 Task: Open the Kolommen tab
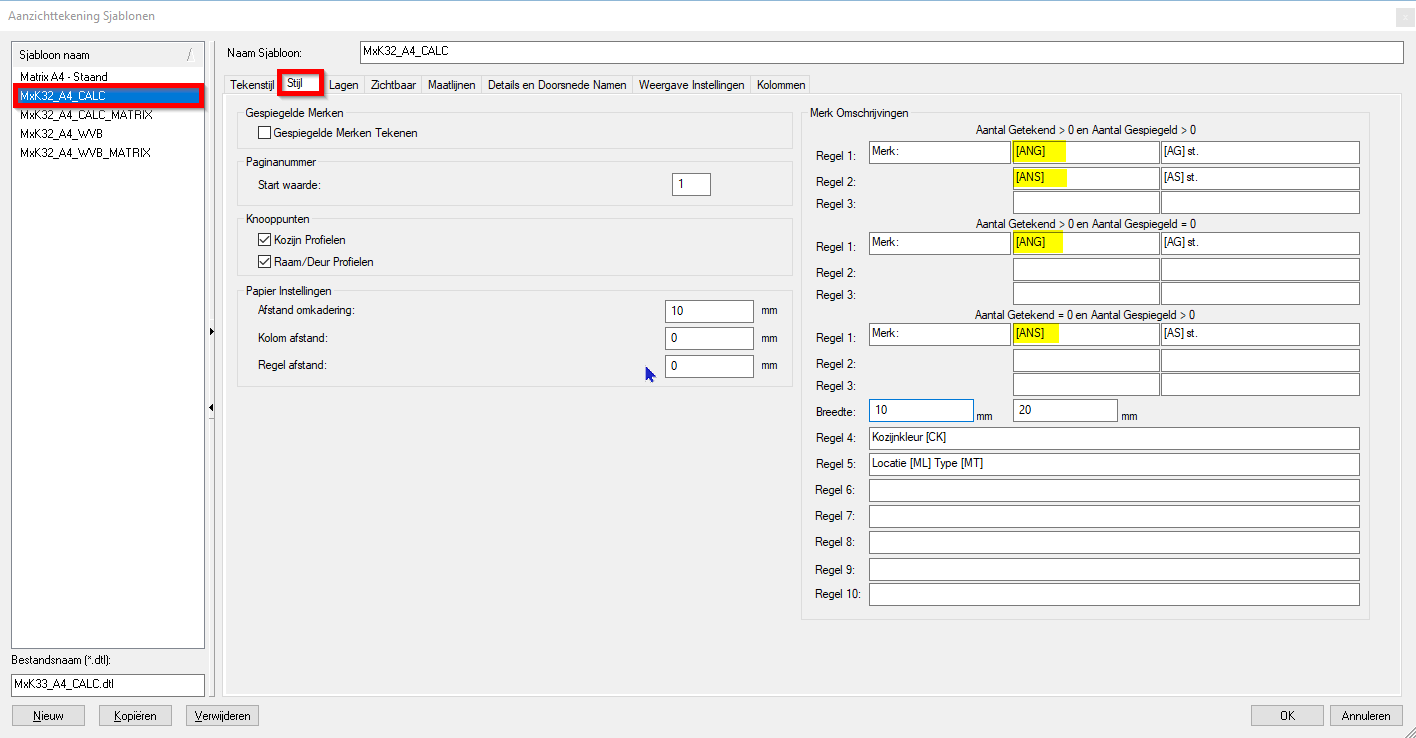(x=781, y=85)
